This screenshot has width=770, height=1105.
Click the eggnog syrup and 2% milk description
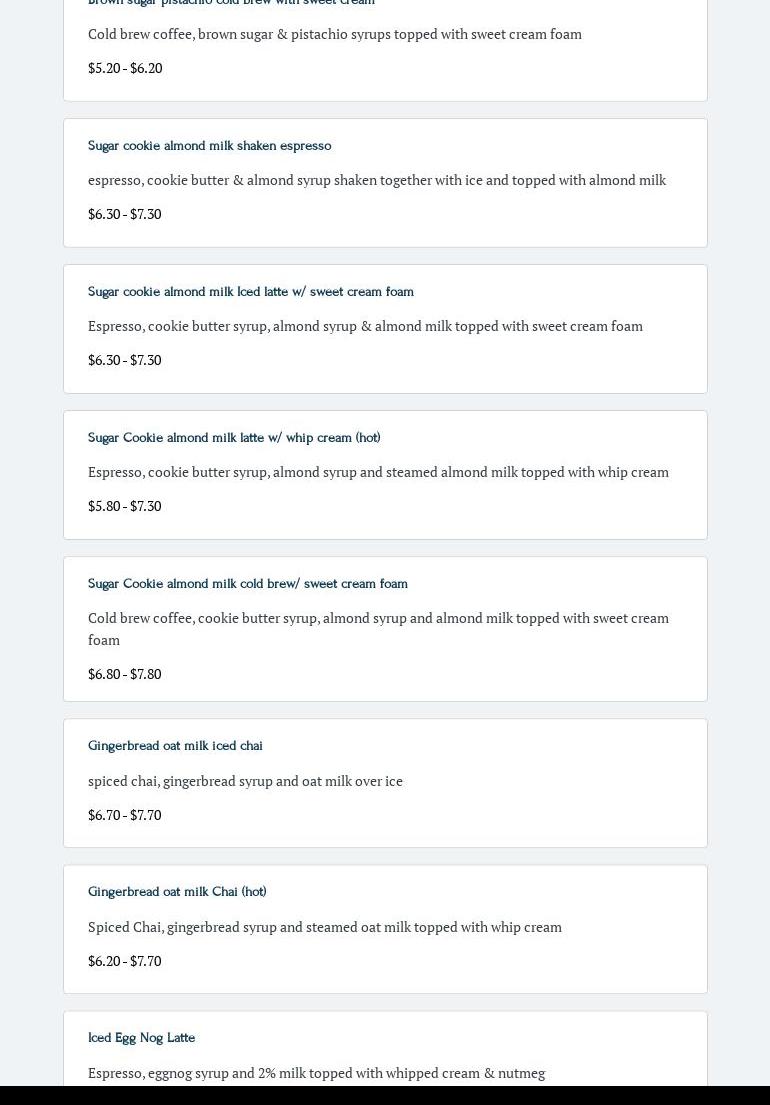point(316,1073)
